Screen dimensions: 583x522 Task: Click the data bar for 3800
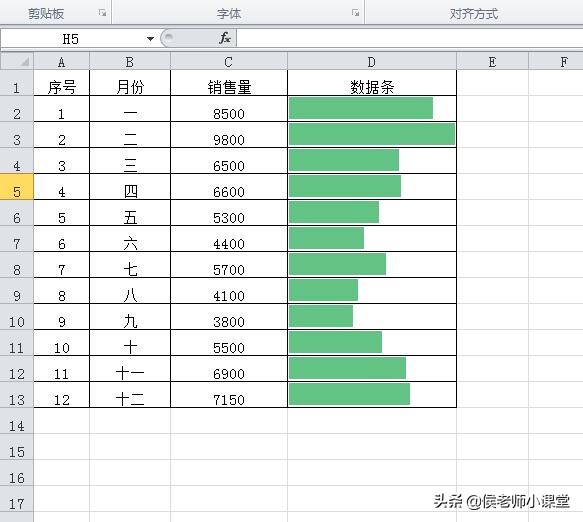pos(321,316)
